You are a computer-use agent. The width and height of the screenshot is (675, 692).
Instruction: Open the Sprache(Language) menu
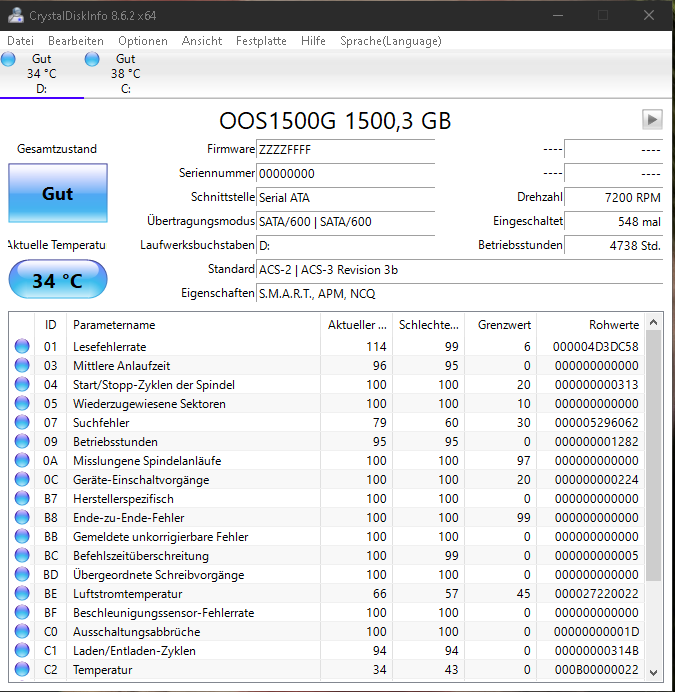(x=390, y=41)
